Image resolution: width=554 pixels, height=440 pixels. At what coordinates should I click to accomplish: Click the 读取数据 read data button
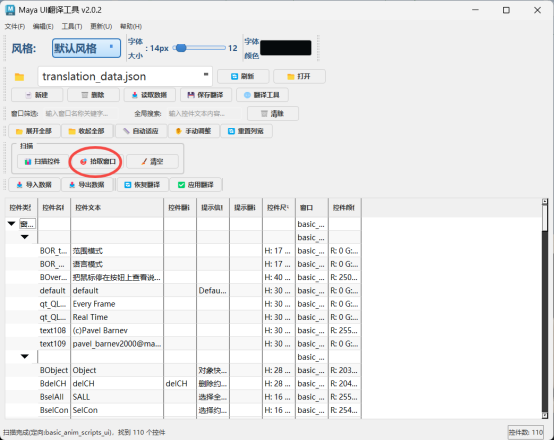(149, 95)
